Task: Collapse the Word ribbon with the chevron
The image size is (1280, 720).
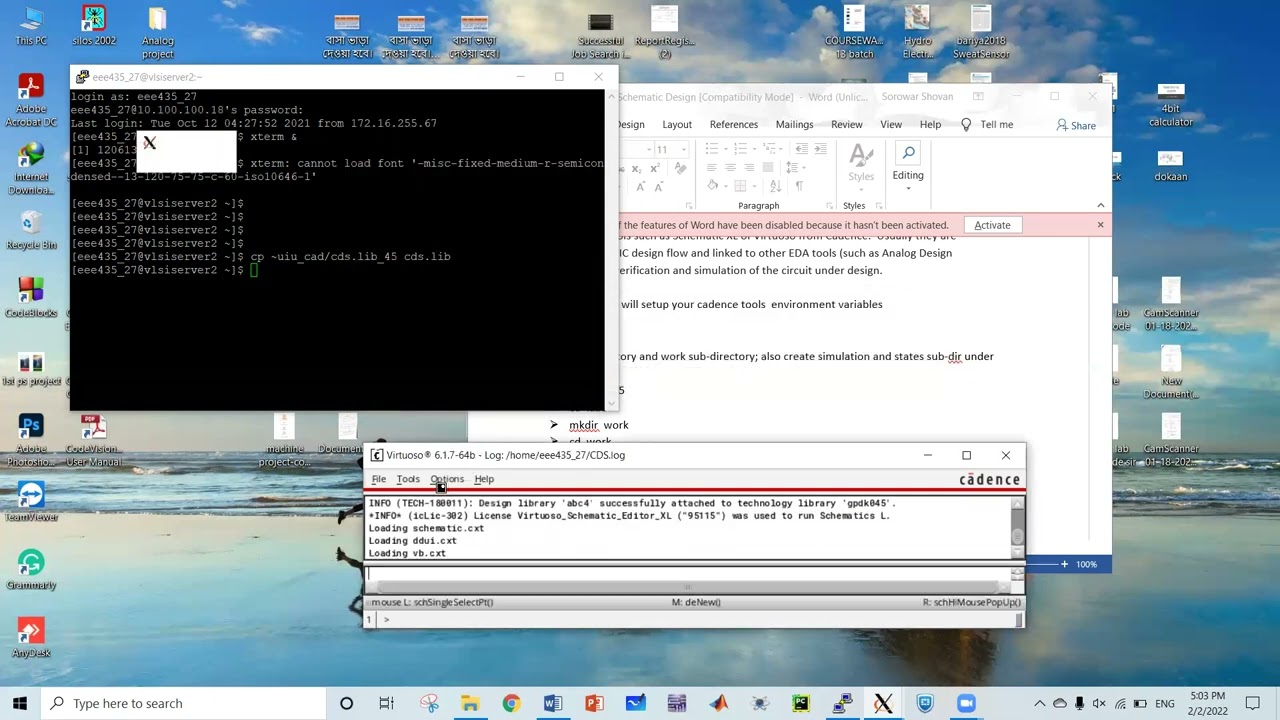Action: pos(1101,206)
